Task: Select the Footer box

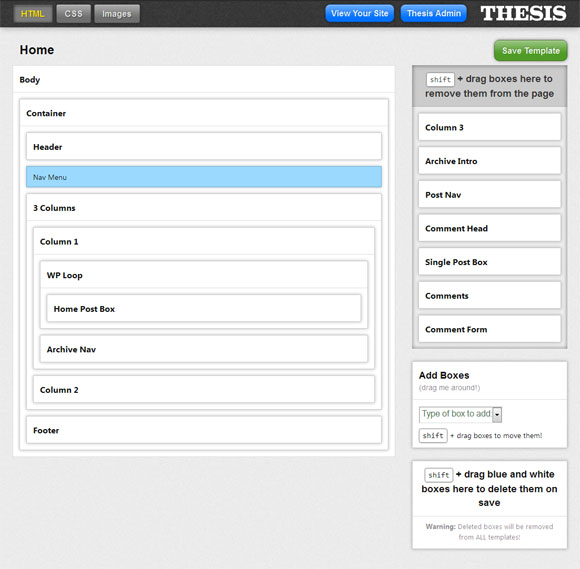Action: pyautogui.click(x=203, y=430)
